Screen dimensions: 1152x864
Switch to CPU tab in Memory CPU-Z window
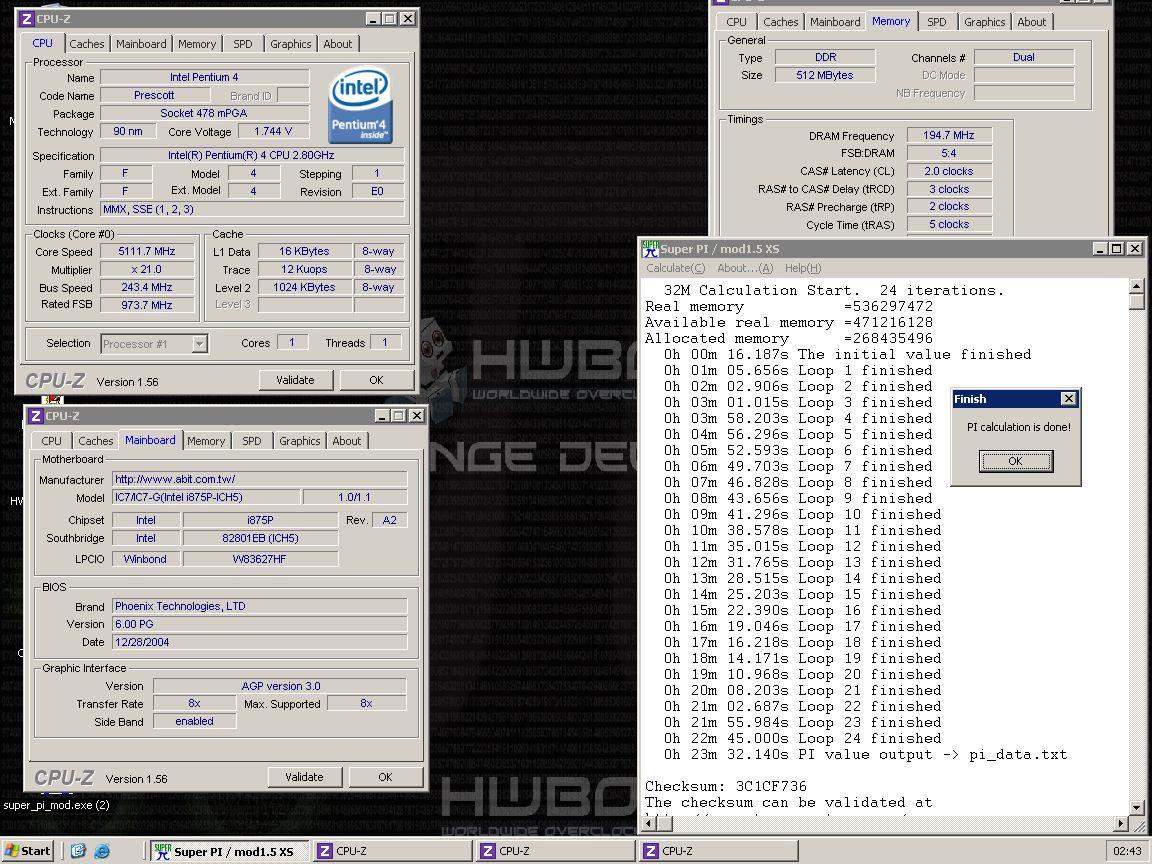coord(736,22)
